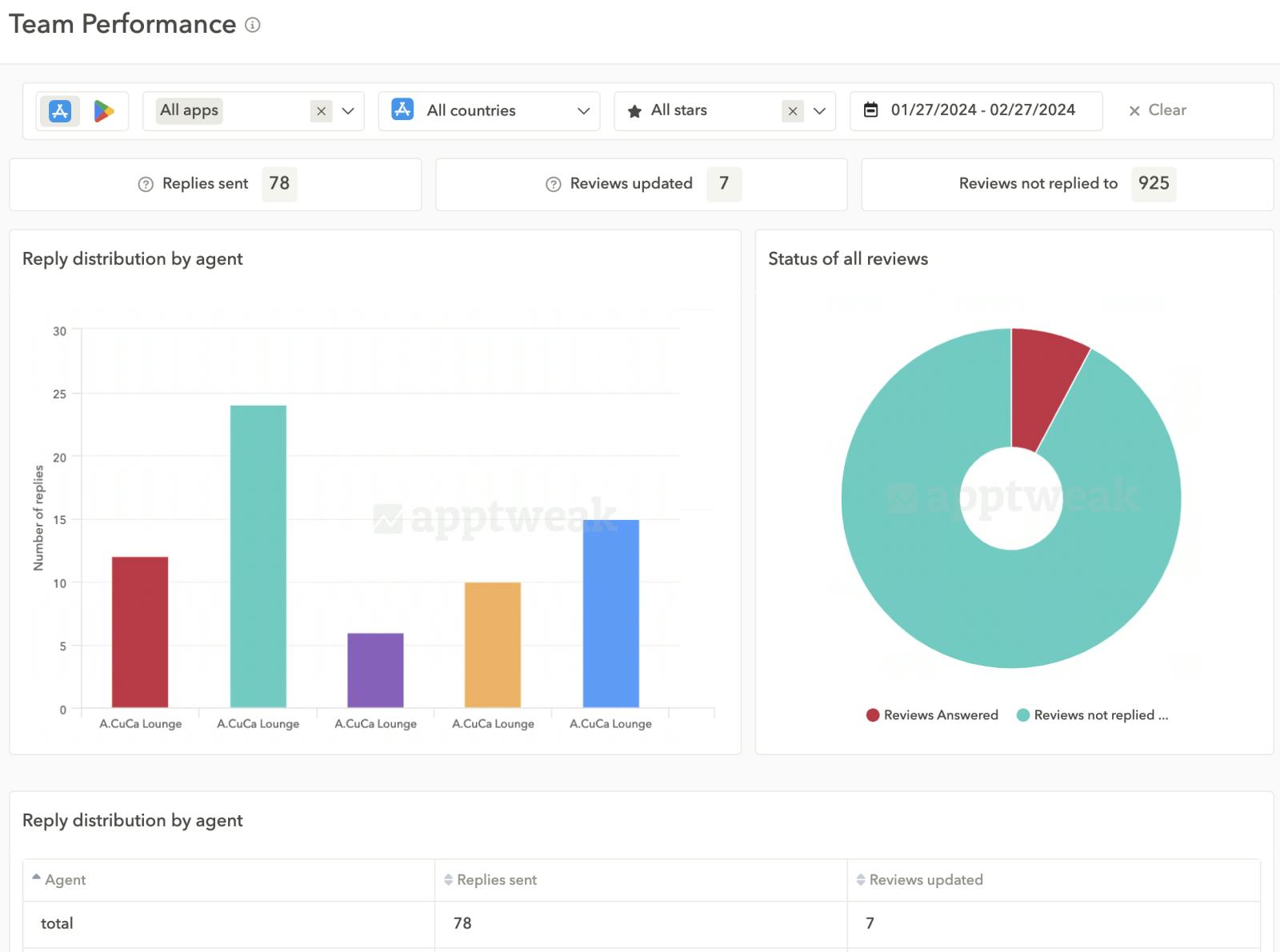Remove the All apps filter selection
1280x952 pixels.
pyautogui.click(x=321, y=110)
